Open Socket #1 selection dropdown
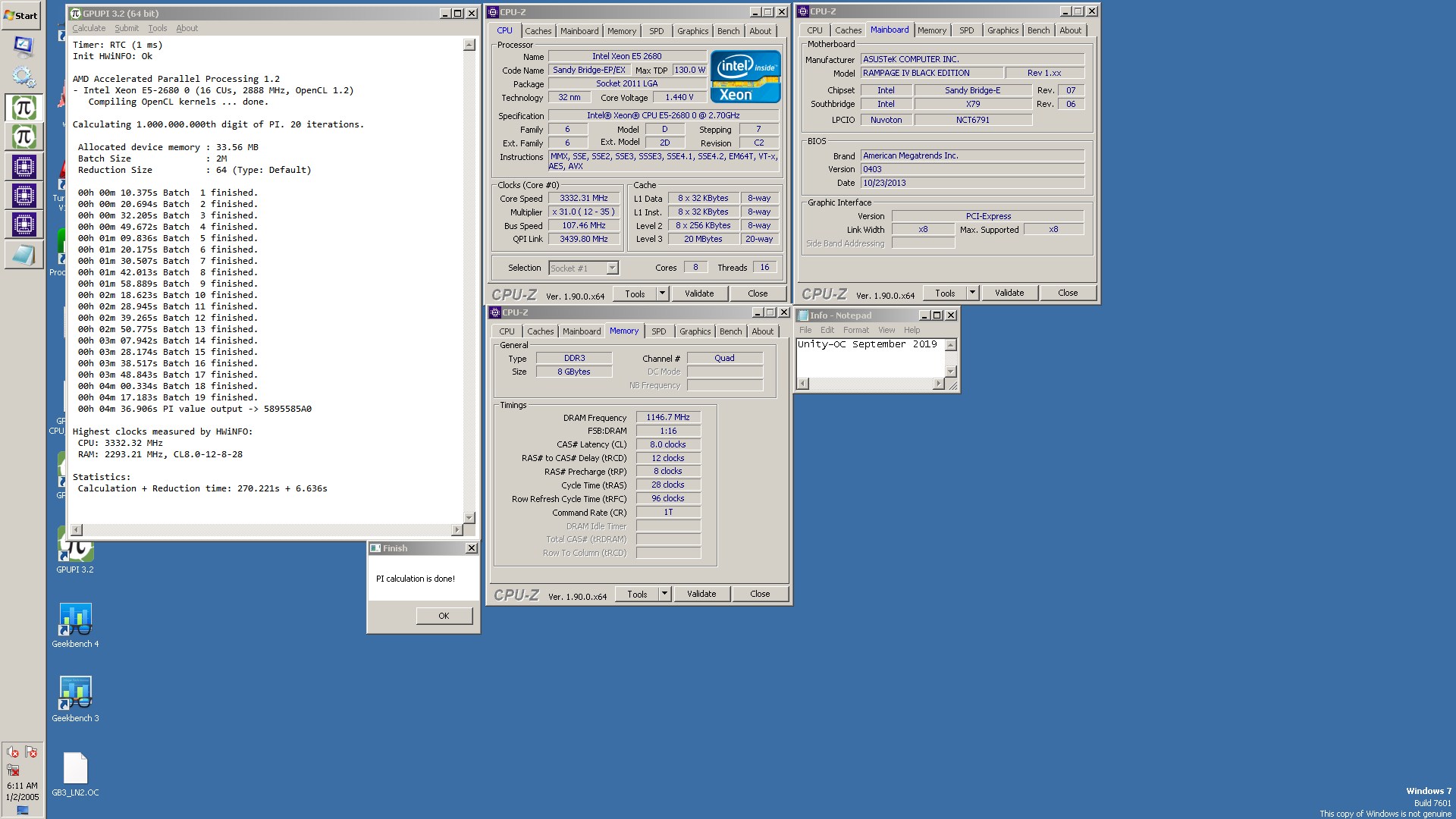The height and width of the screenshot is (819, 1456). click(x=583, y=268)
